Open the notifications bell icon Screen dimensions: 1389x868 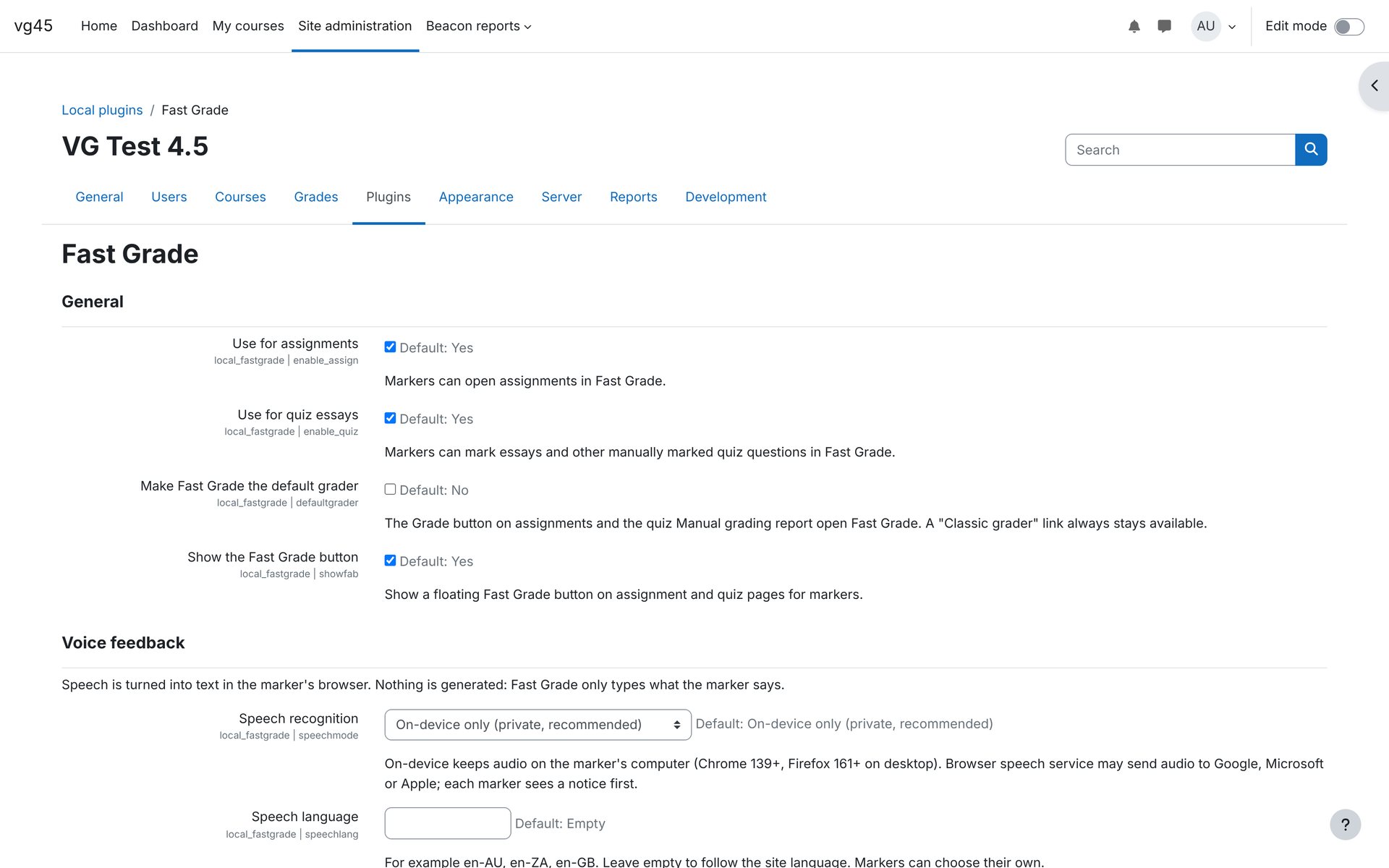1134,26
